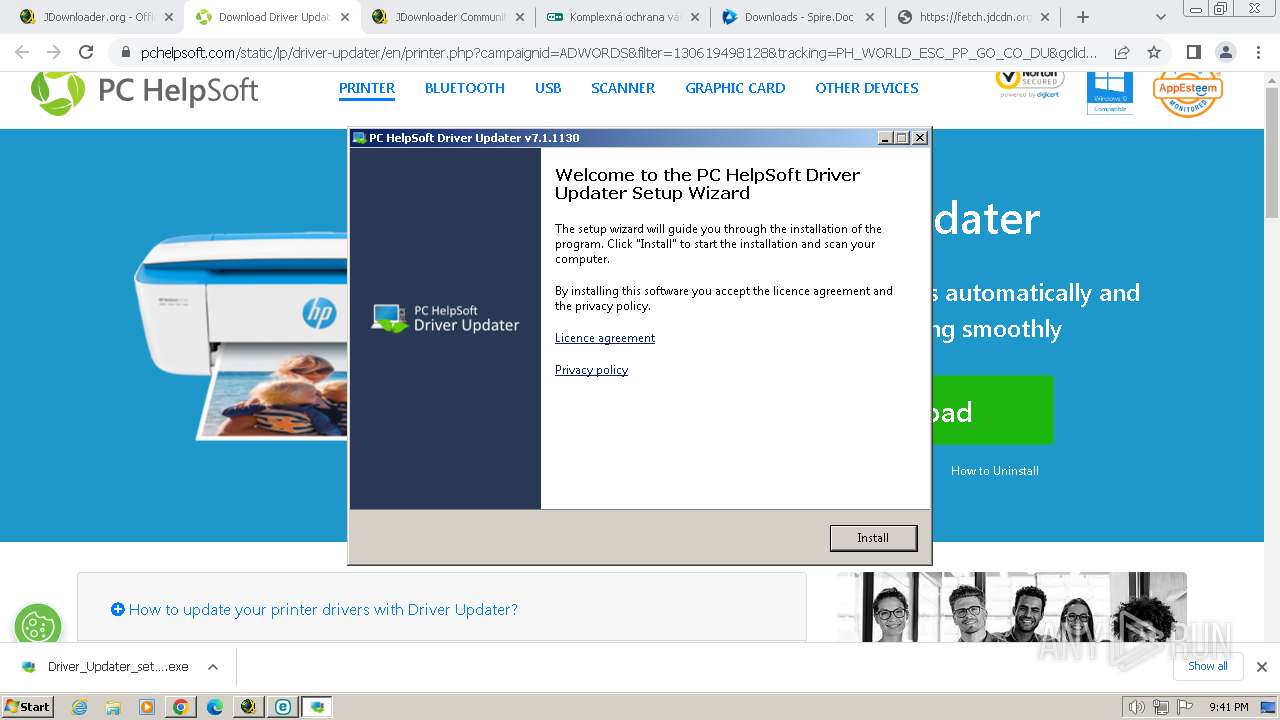1280x720 pixels.
Task: Open Microsoft Edge from taskbar
Action: 215,707
